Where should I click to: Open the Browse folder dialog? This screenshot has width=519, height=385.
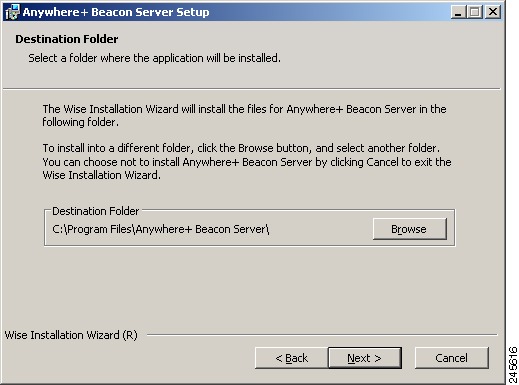click(x=410, y=229)
